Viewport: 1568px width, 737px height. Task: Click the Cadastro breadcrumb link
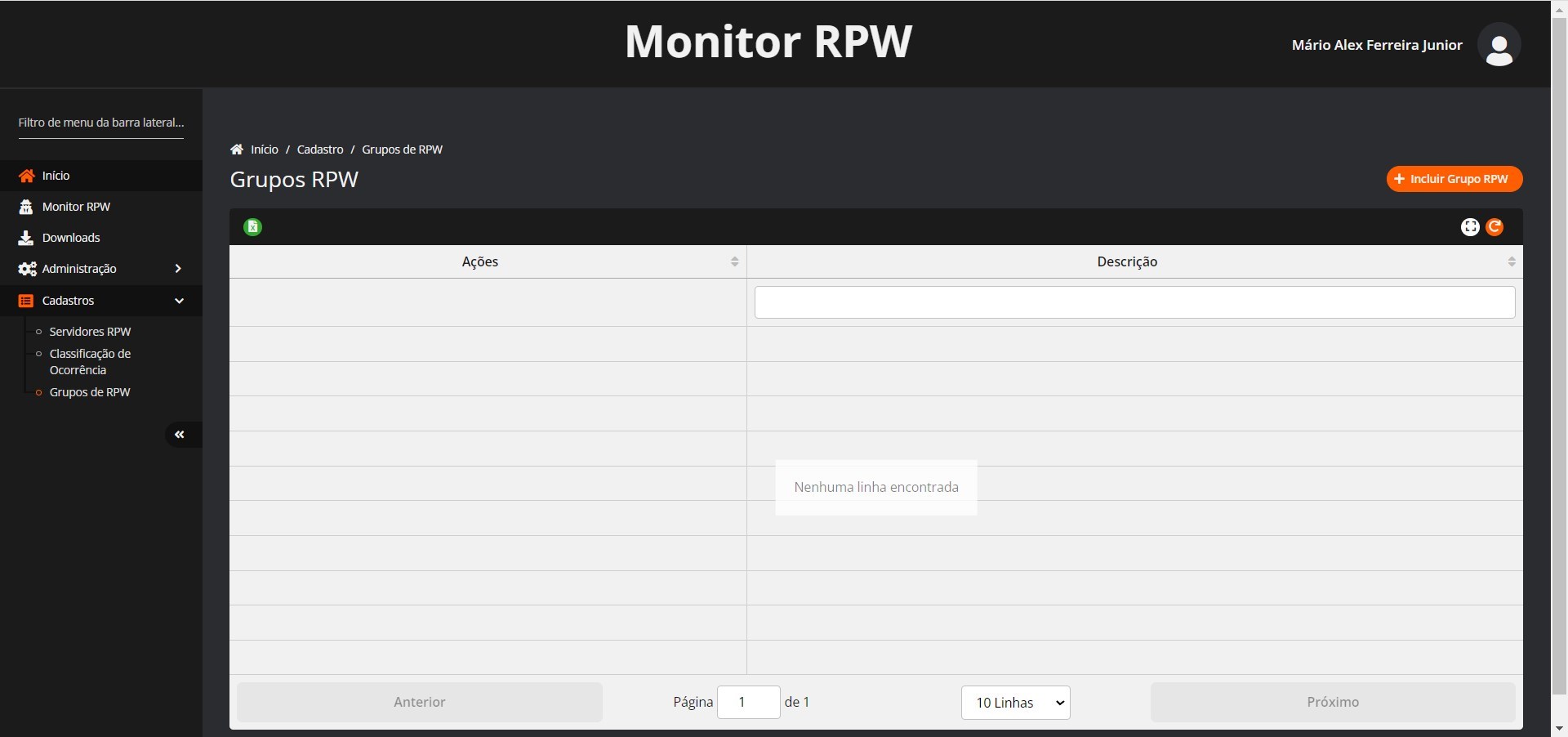(x=320, y=150)
